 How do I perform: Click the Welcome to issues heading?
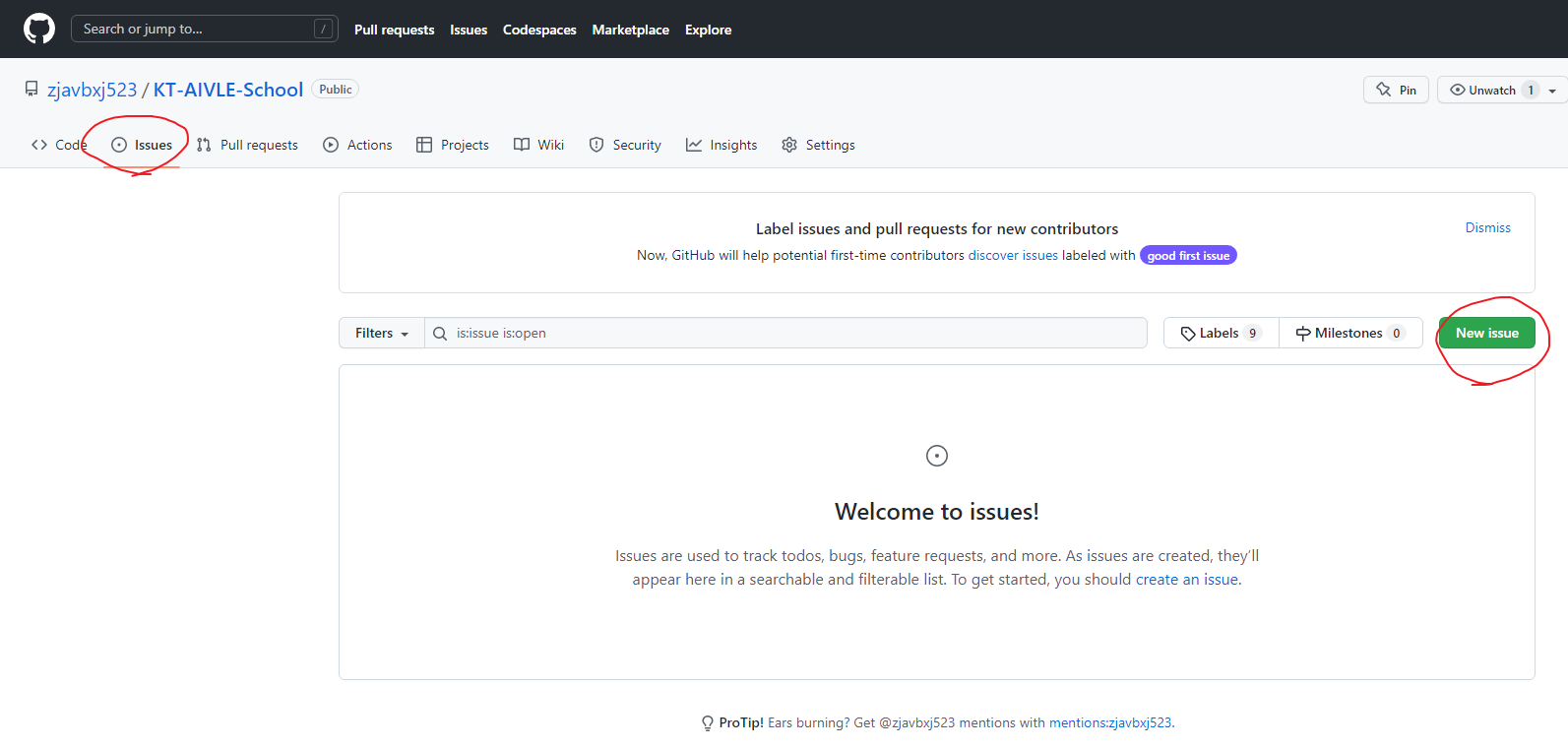point(937,512)
